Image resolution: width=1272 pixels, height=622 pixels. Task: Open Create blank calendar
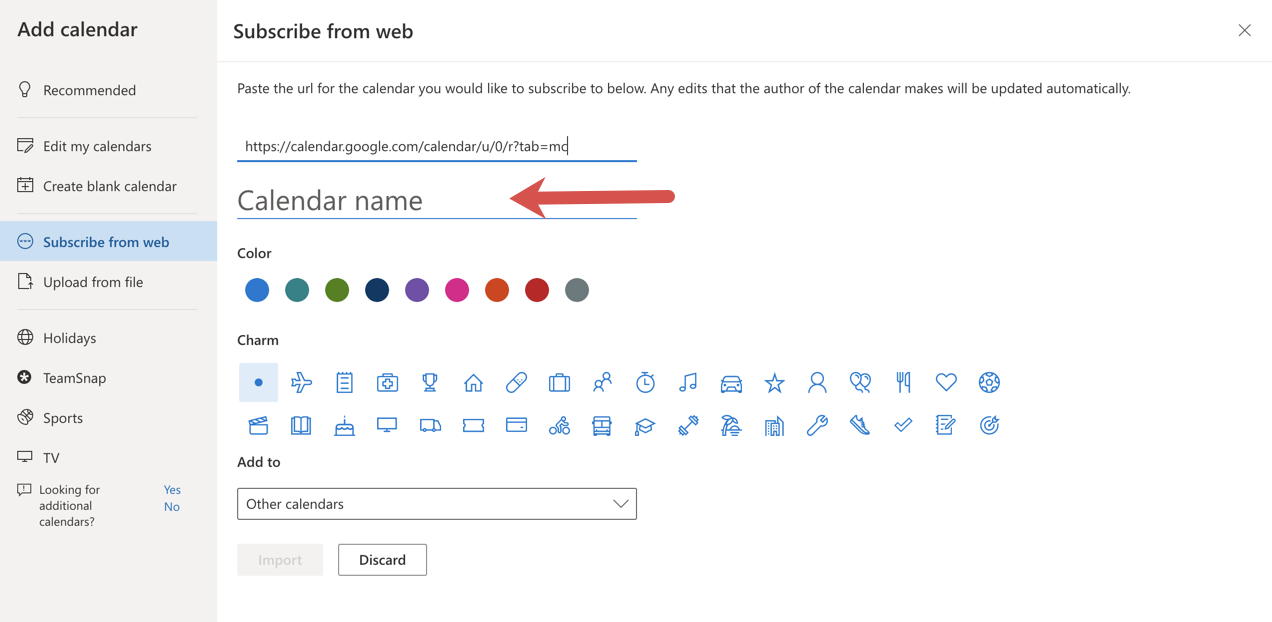108,186
